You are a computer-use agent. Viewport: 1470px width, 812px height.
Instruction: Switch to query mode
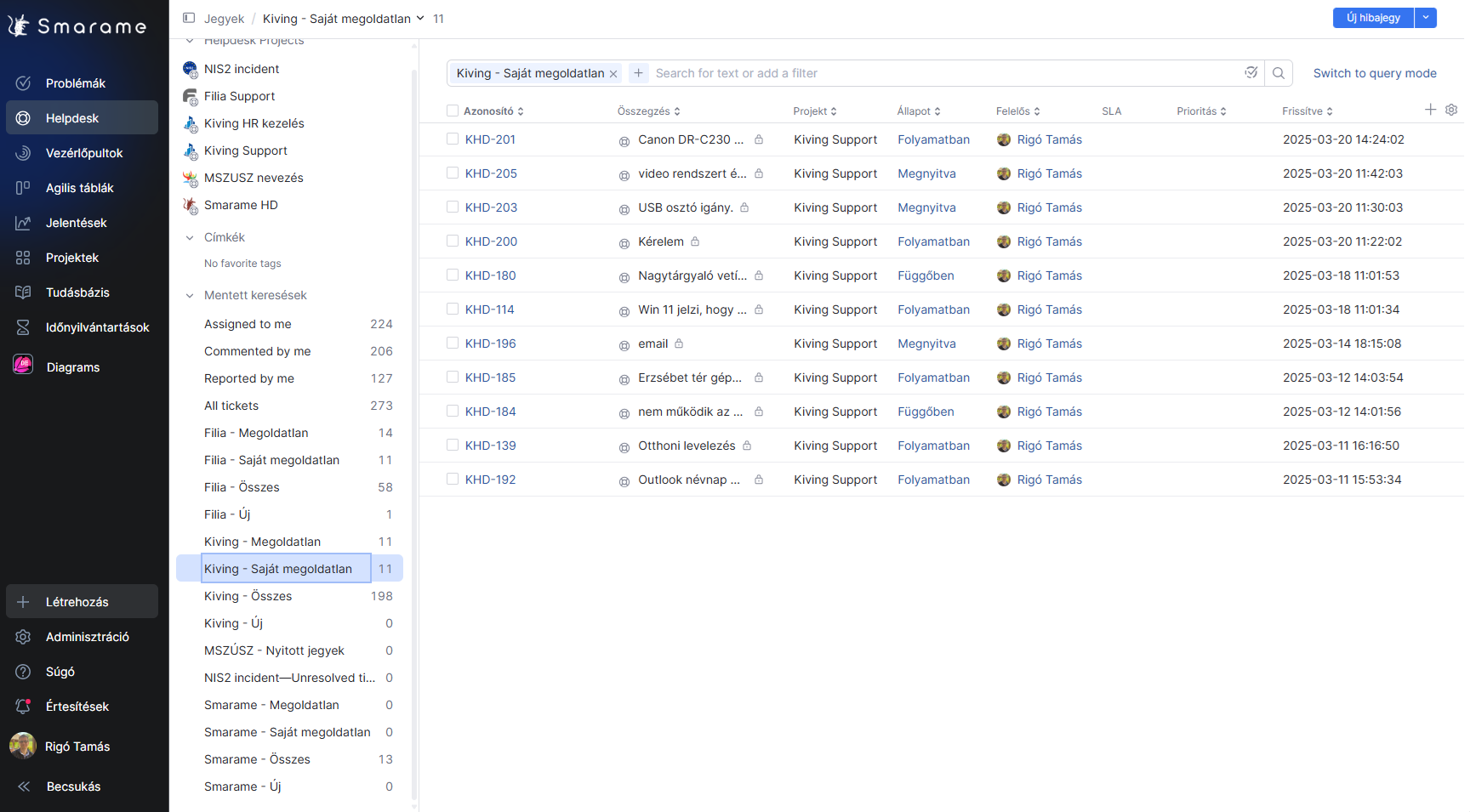click(x=1374, y=73)
